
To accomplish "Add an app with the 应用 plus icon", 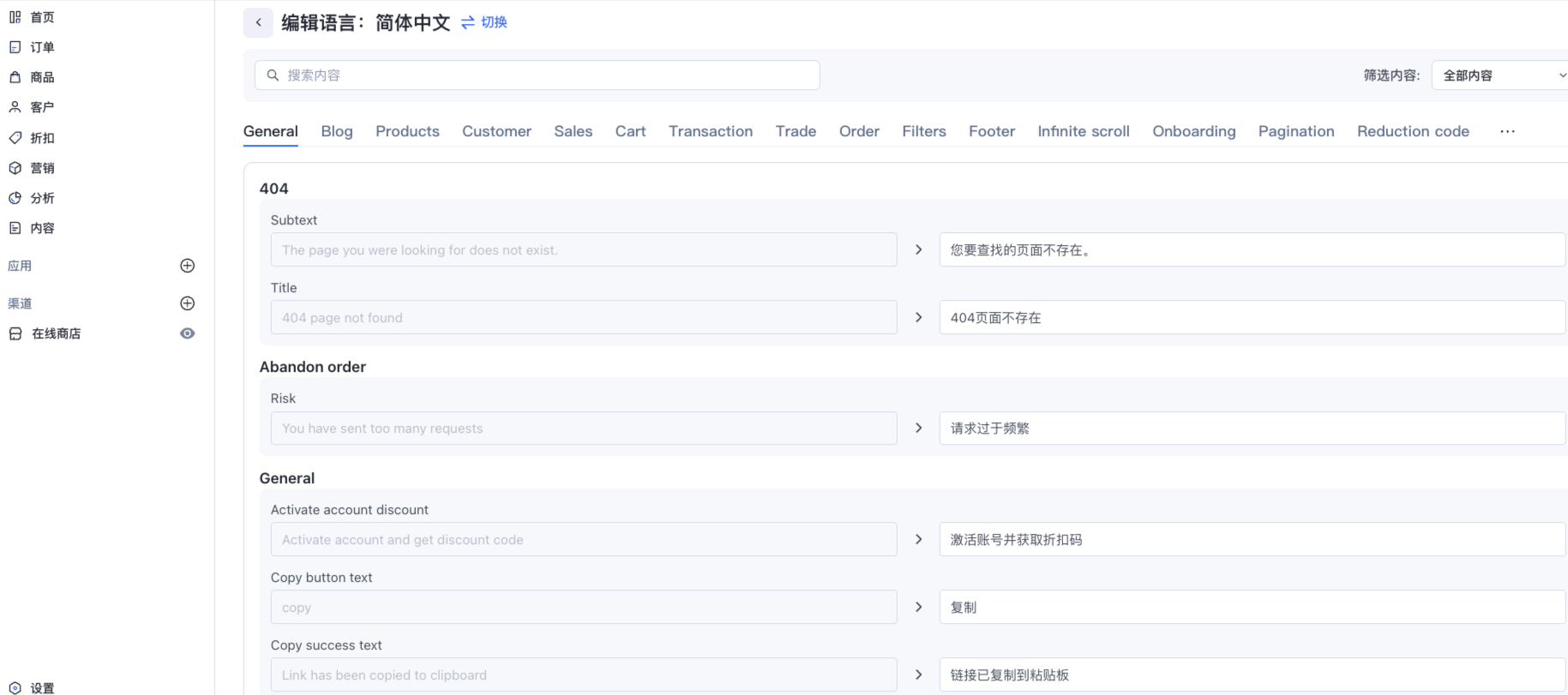I will point(188,266).
